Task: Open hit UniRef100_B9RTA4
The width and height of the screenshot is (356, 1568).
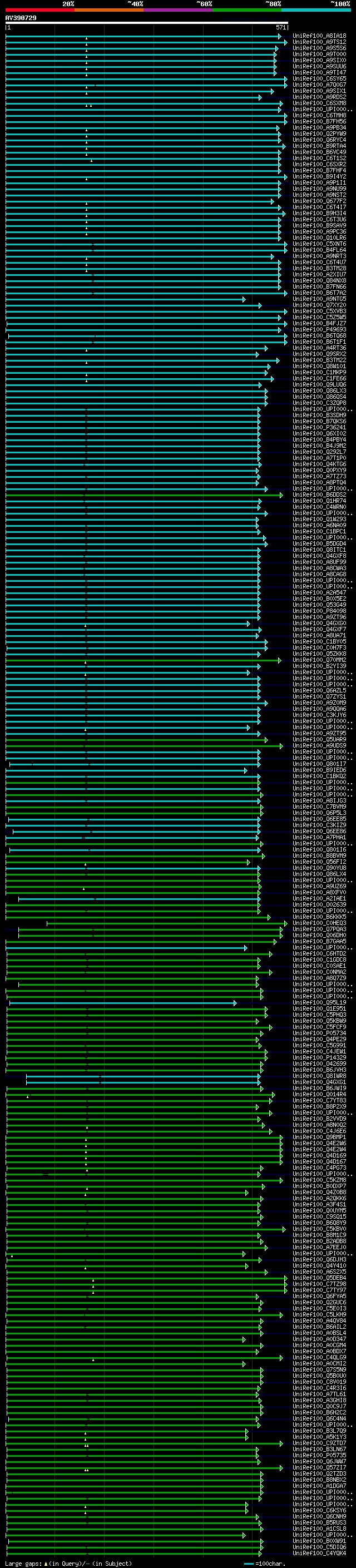Action: coord(319,146)
